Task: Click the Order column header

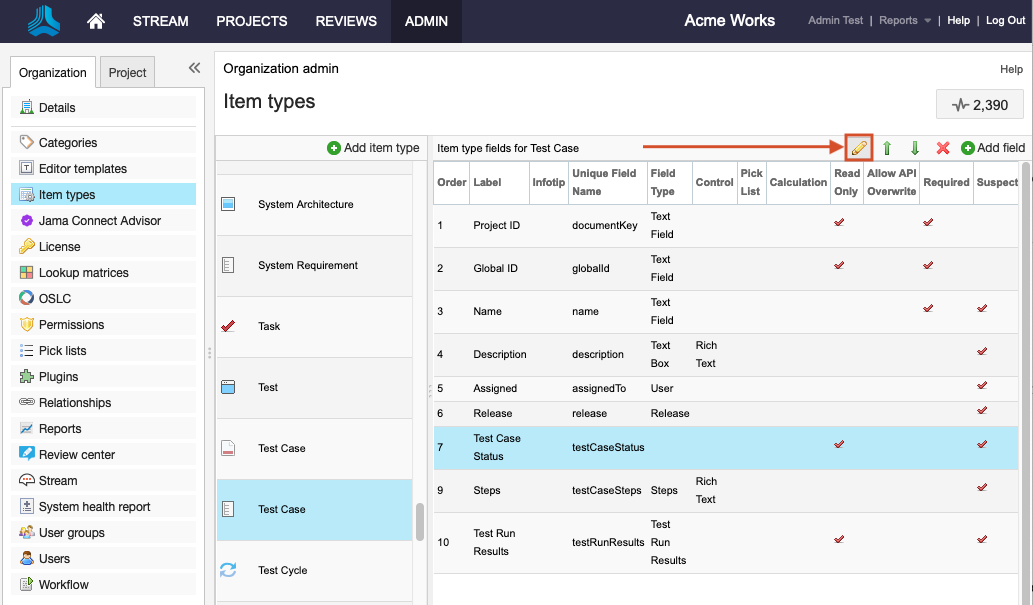Action: [451, 183]
